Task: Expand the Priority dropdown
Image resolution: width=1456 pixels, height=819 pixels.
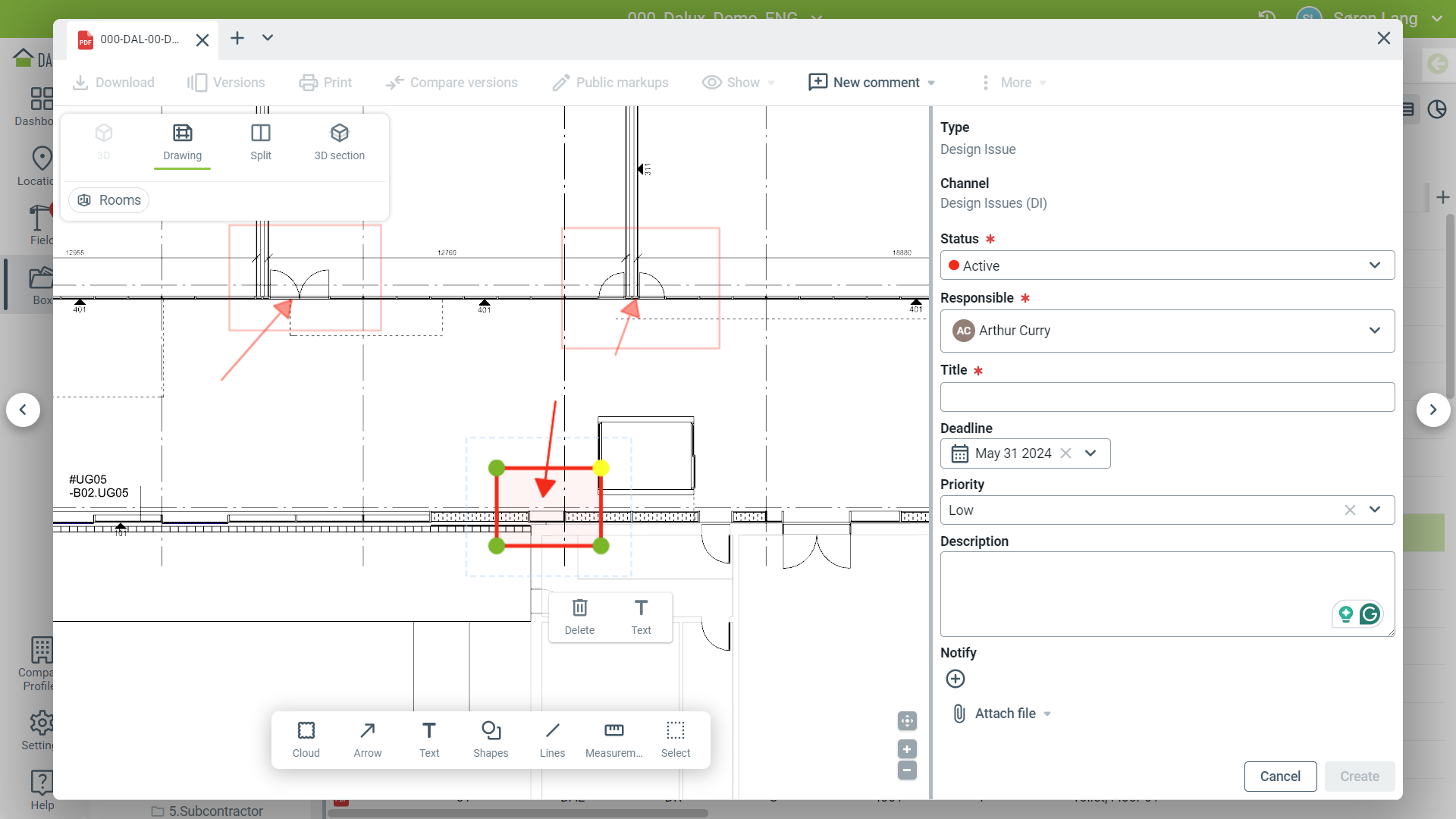Action: click(x=1375, y=510)
